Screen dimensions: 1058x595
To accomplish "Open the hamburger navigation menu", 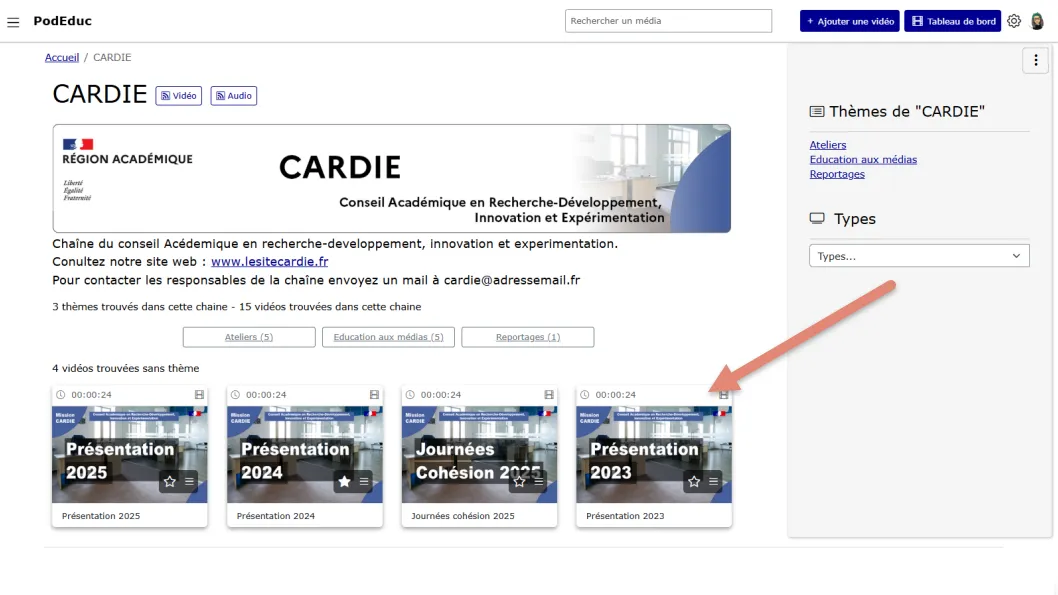I will [13, 22].
